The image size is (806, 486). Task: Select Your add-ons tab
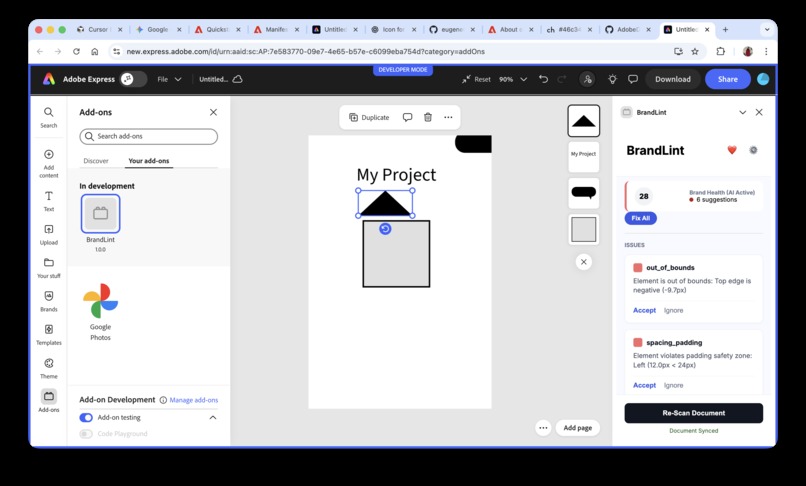tap(149, 161)
